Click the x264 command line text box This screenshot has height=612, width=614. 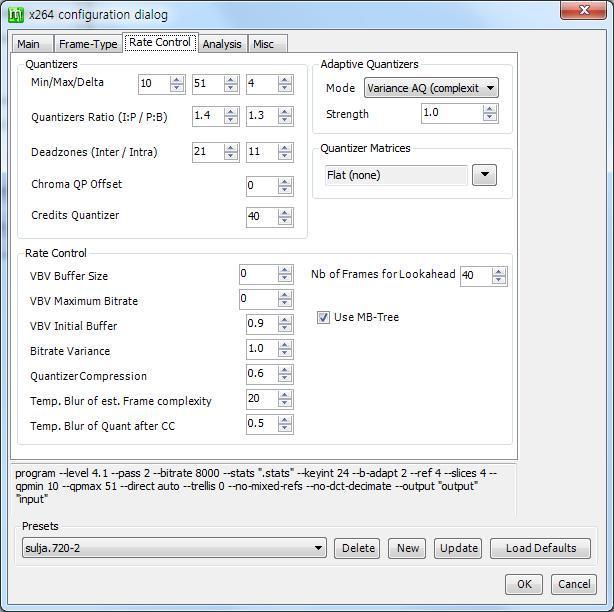[263, 489]
